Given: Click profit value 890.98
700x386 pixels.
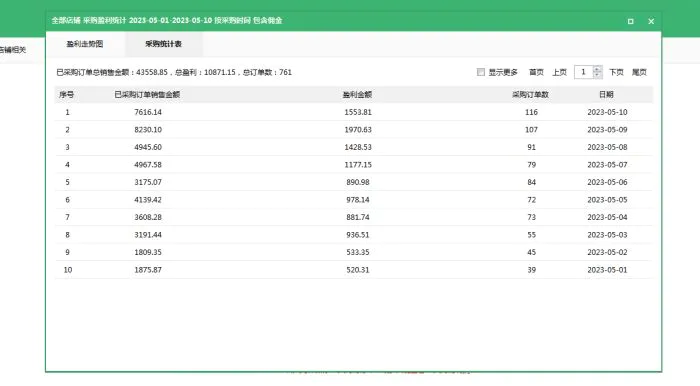Looking at the screenshot, I should [x=358, y=182].
